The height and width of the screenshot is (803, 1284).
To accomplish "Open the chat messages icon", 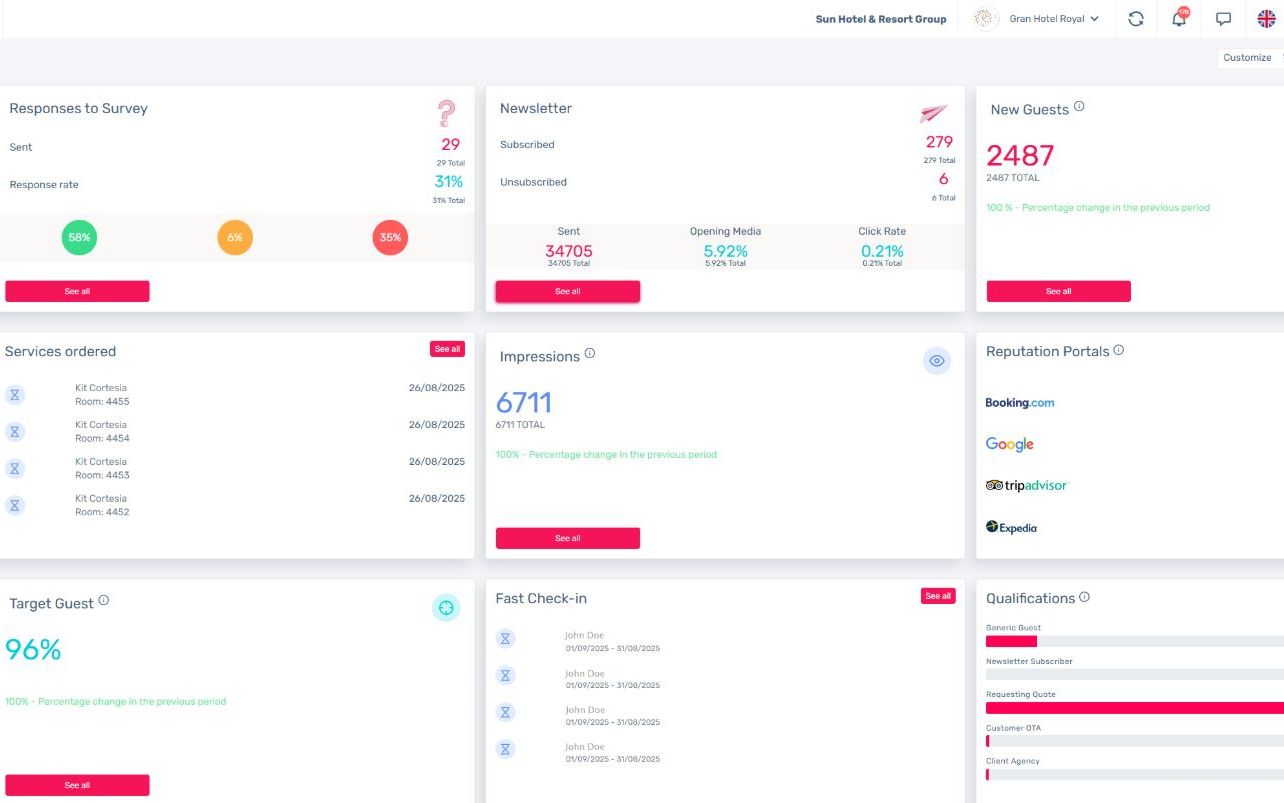I will click(x=1223, y=19).
